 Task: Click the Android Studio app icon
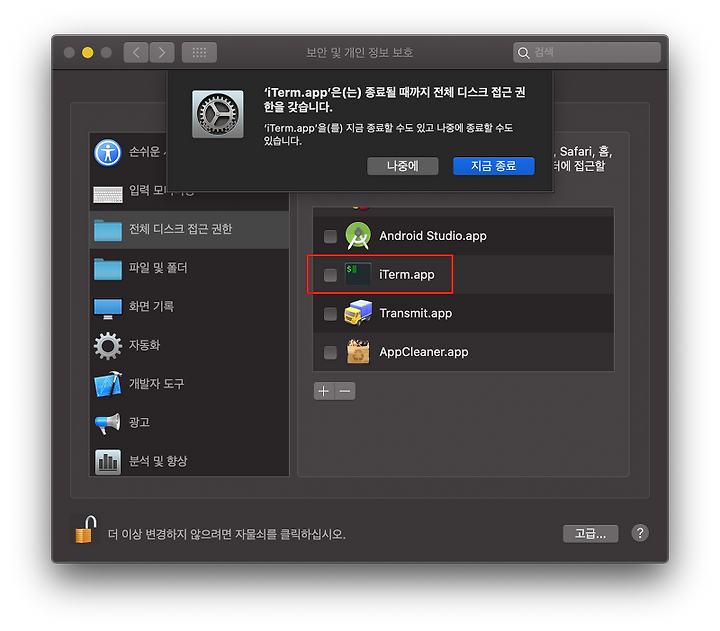point(358,236)
